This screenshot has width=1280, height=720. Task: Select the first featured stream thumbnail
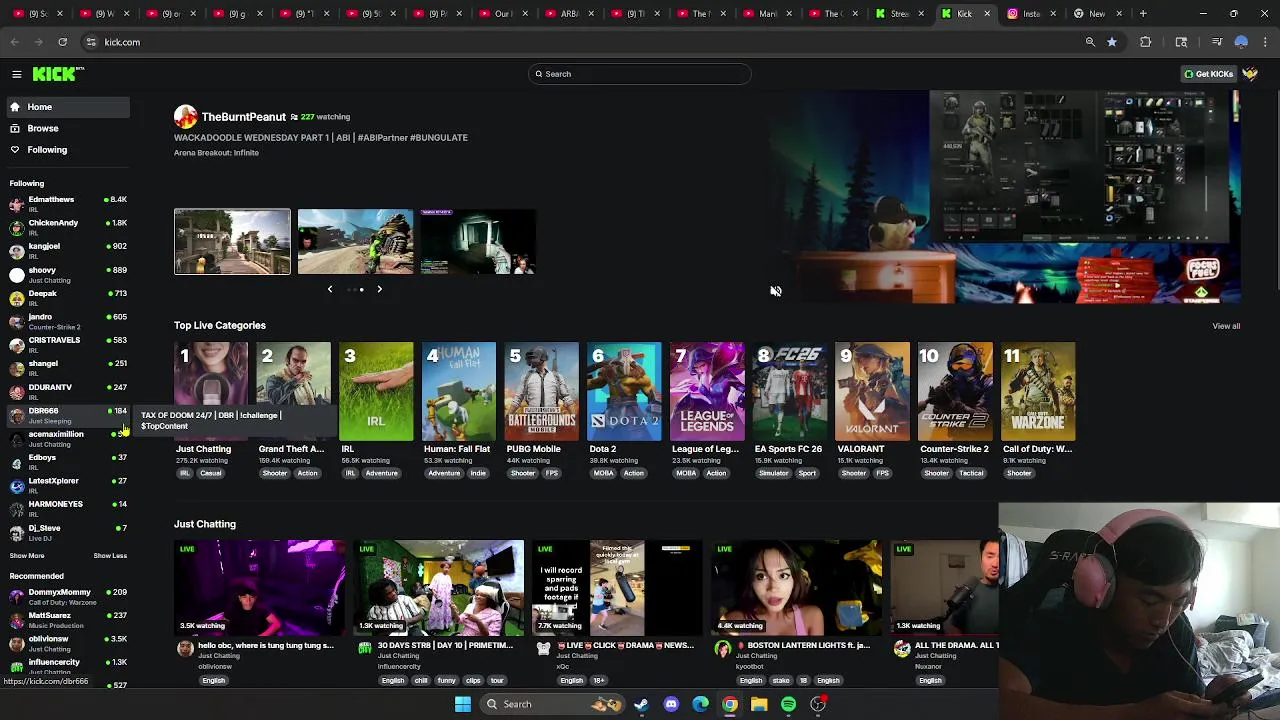coord(232,241)
